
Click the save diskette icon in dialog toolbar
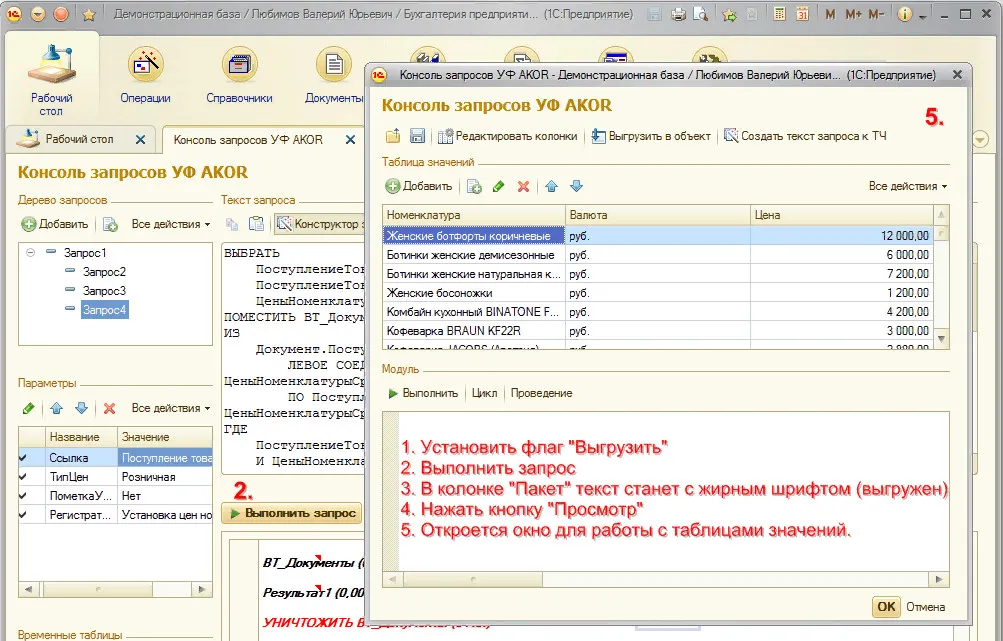tap(418, 136)
